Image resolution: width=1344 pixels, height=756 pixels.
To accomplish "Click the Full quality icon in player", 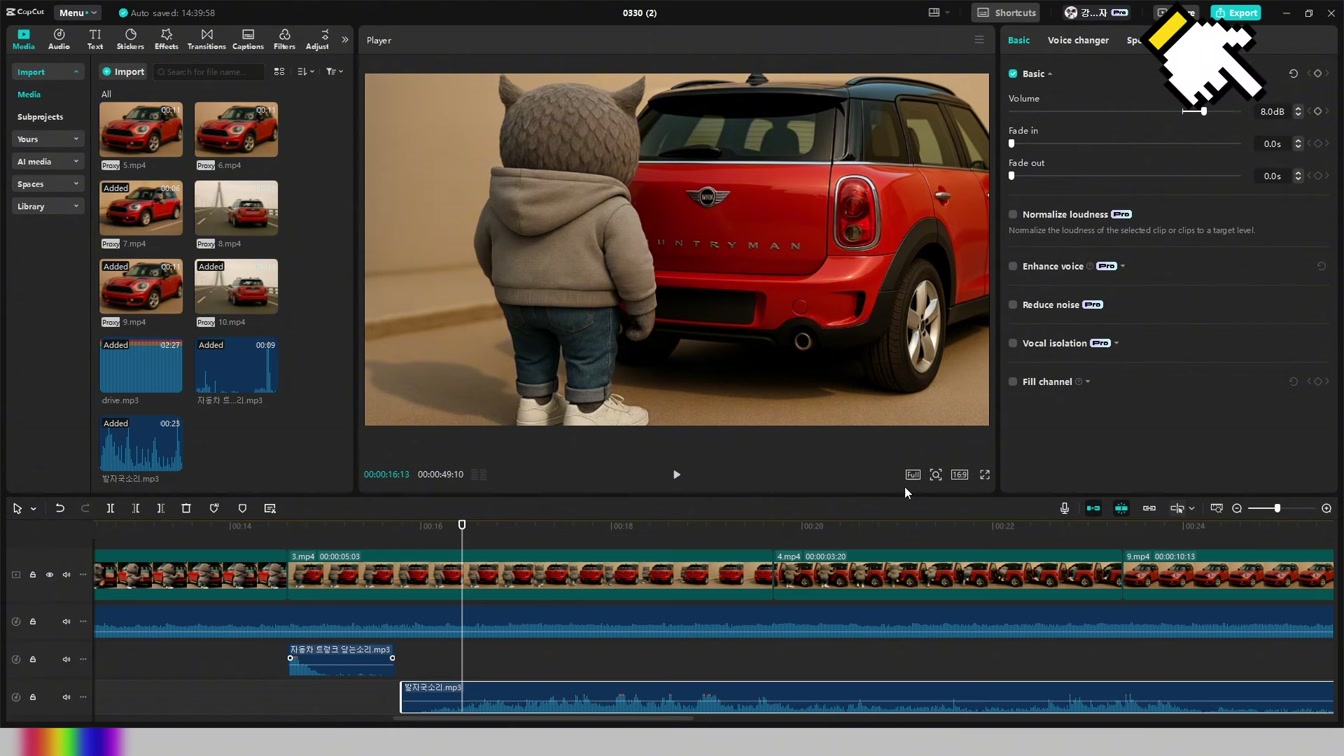I will (x=913, y=475).
